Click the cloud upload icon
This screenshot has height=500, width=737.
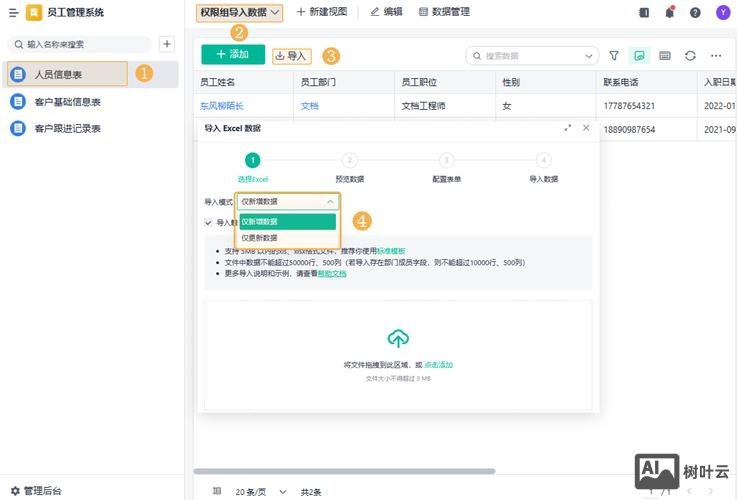click(398, 338)
